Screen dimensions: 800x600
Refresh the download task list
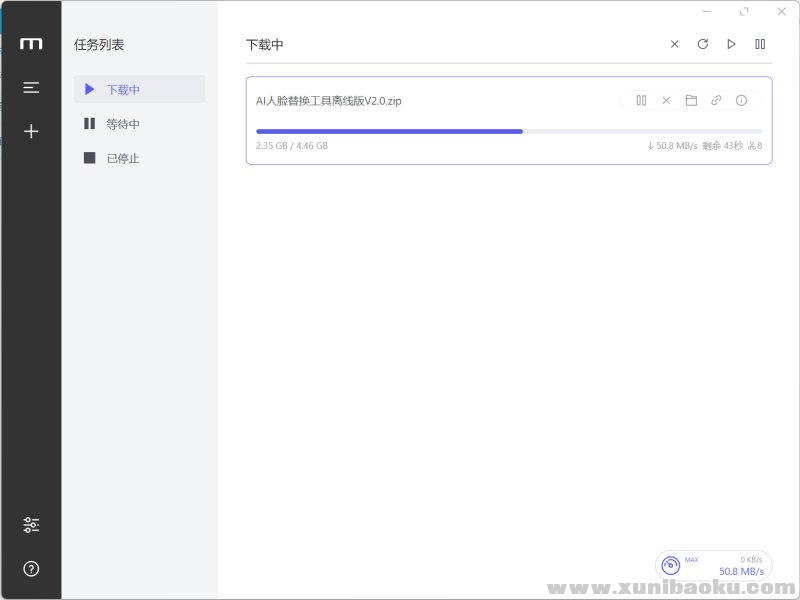coord(703,44)
